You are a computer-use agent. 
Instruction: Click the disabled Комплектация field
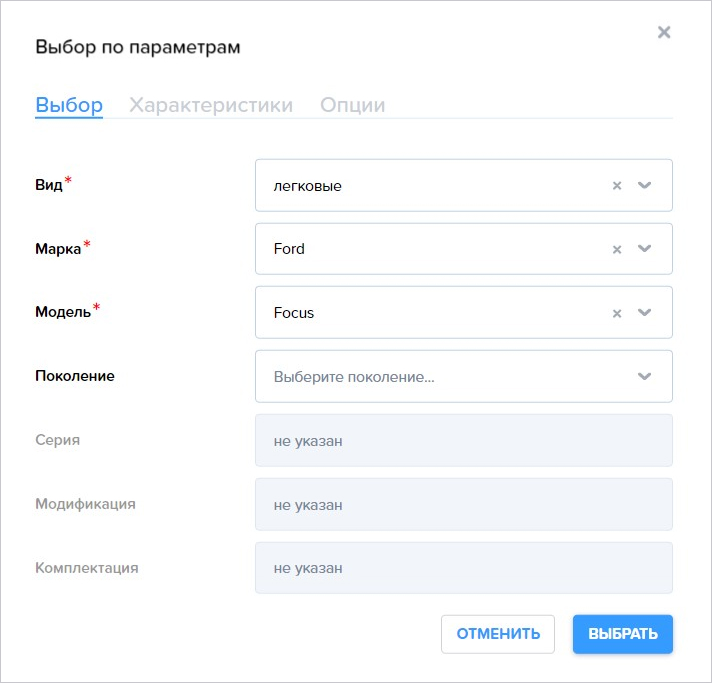(464, 568)
